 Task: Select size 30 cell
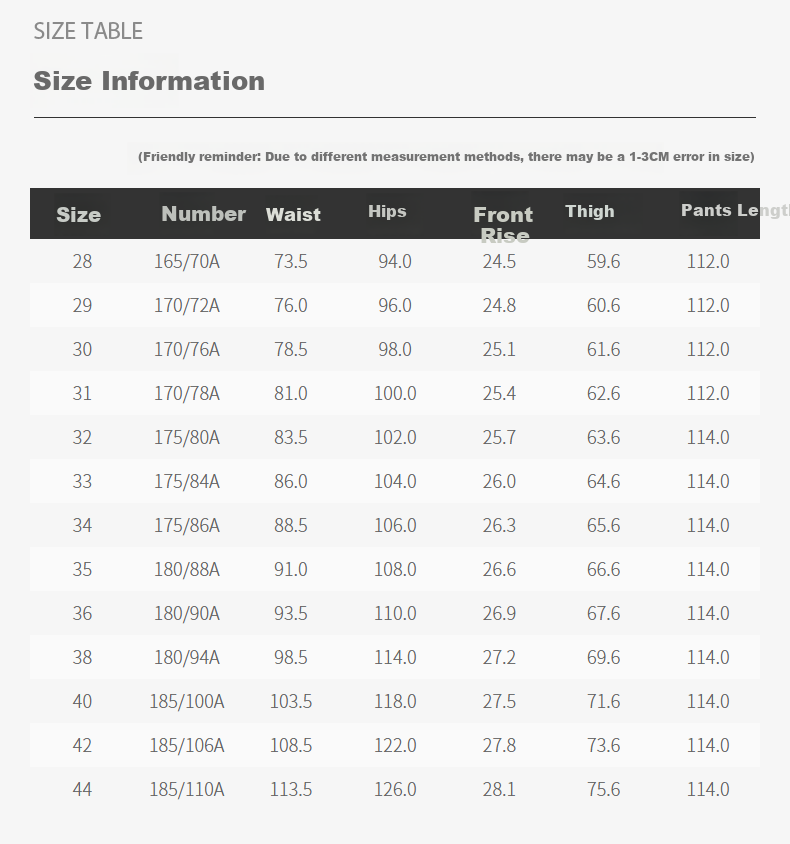point(82,350)
